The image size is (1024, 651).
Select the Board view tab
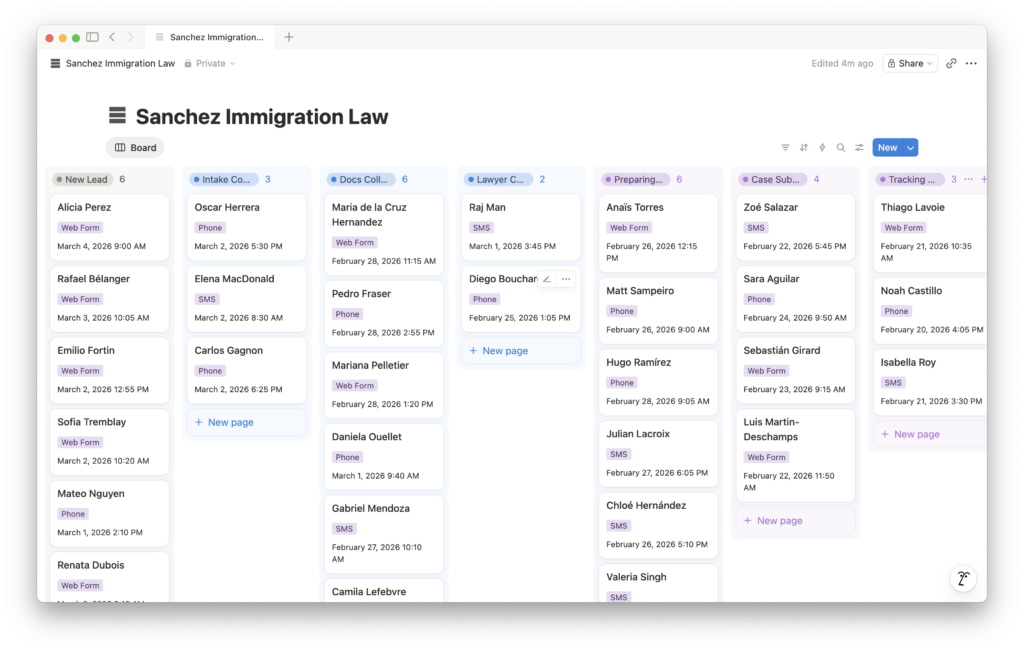135,148
